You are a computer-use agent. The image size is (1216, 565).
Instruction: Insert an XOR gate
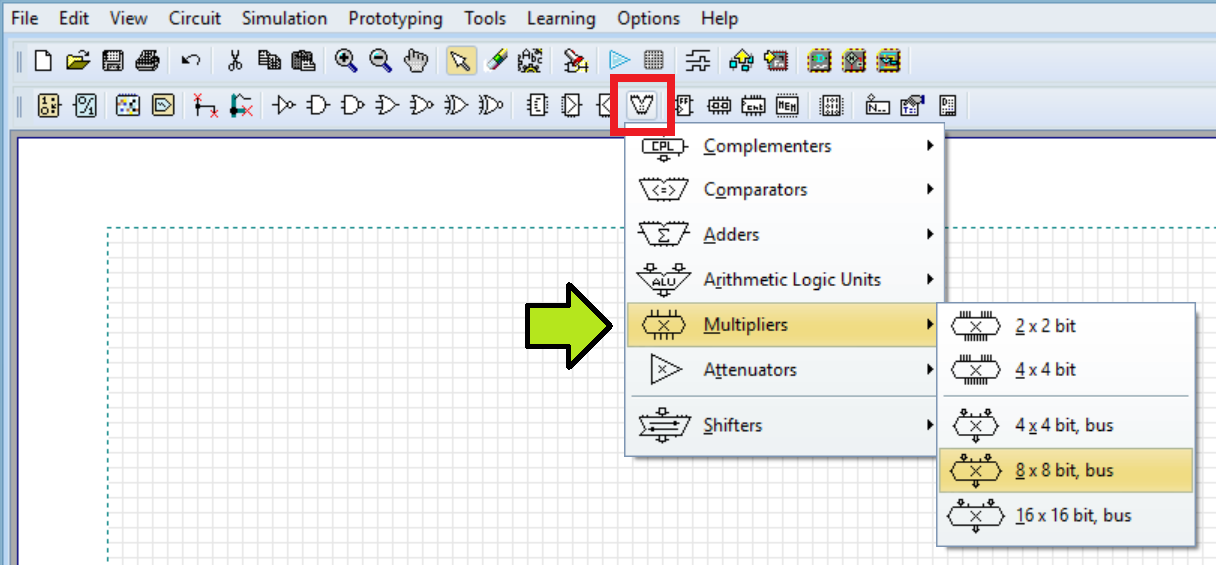click(456, 104)
